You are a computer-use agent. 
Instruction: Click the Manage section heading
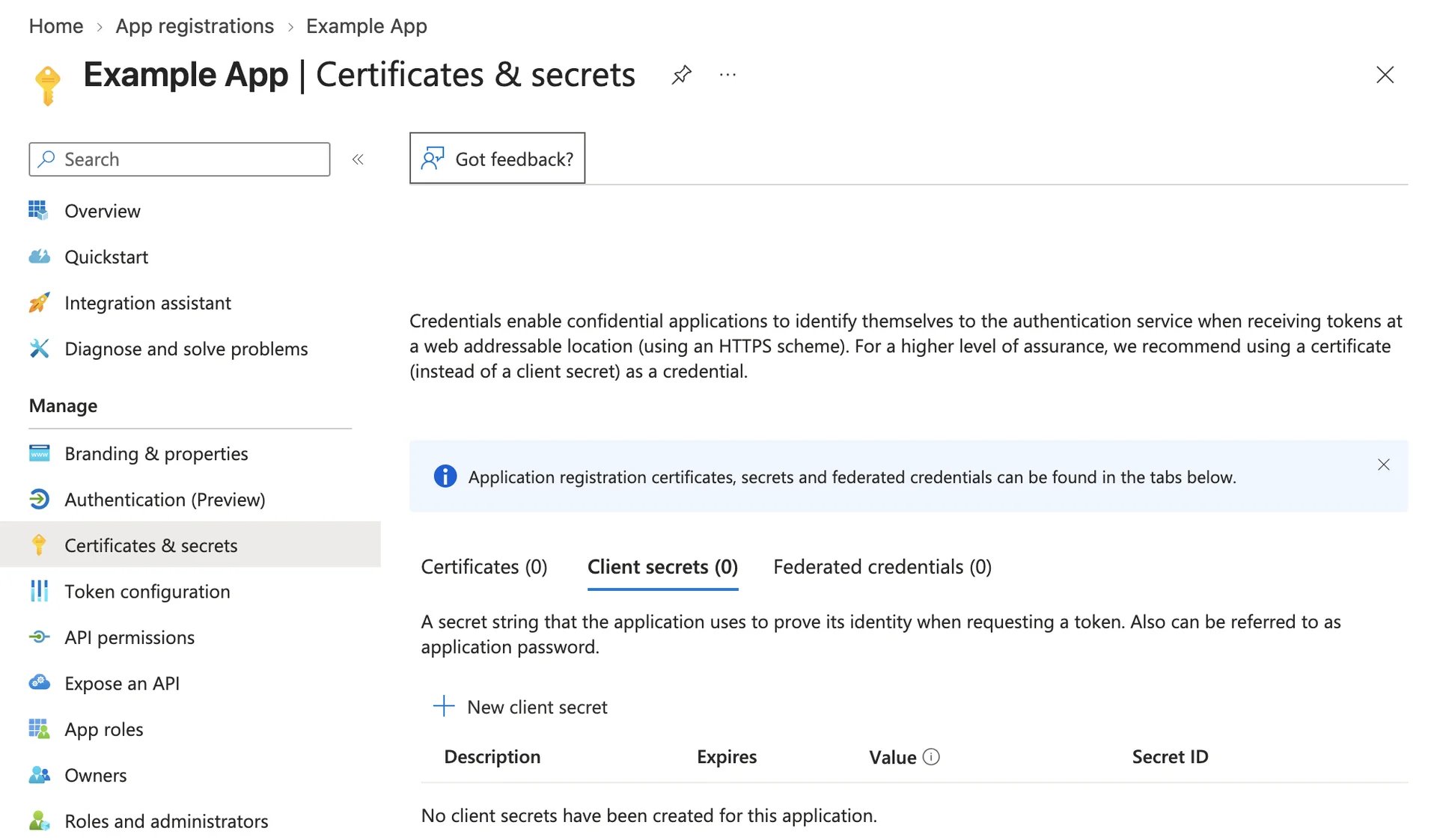(x=63, y=405)
